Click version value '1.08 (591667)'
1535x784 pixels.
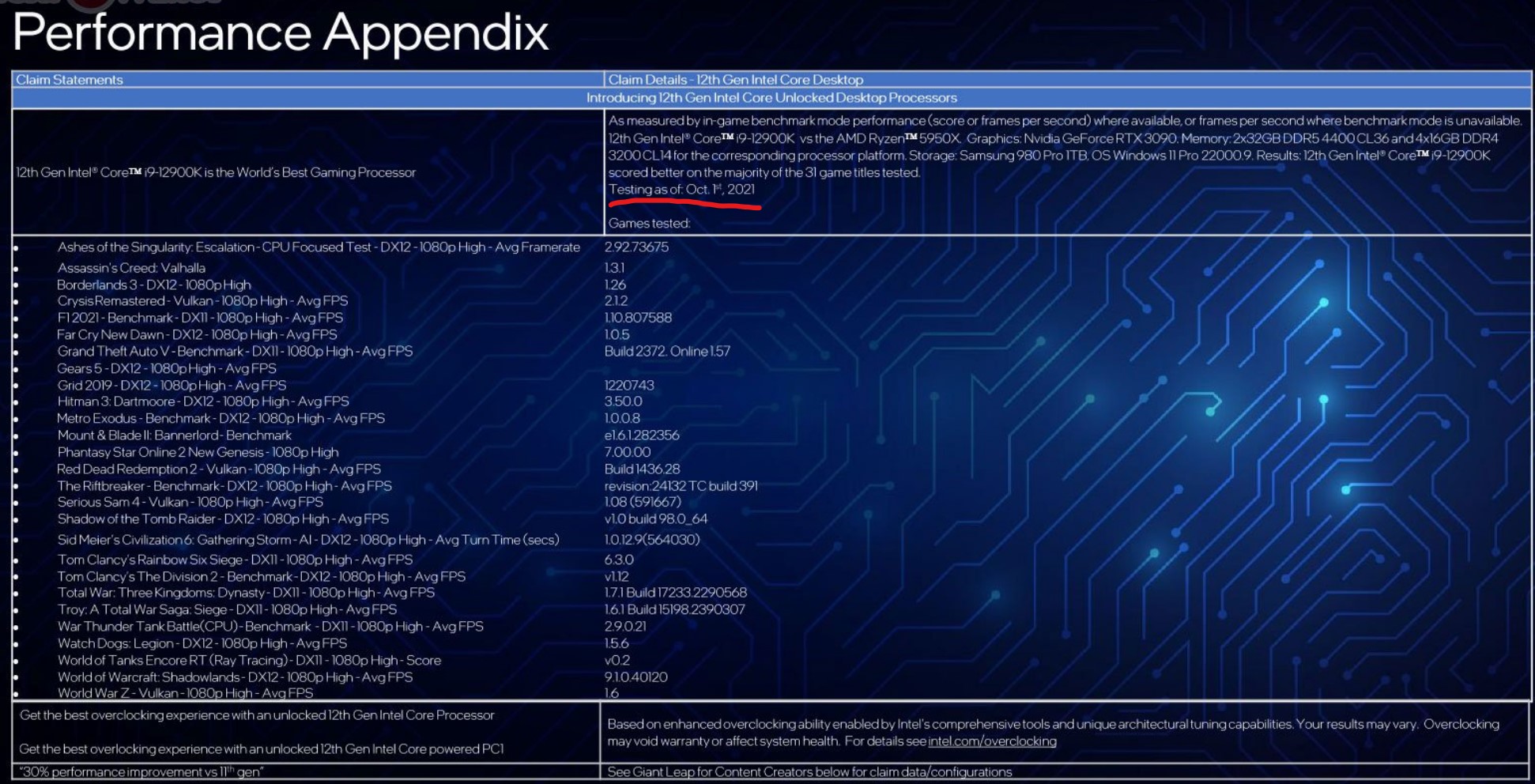click(643, 503)
